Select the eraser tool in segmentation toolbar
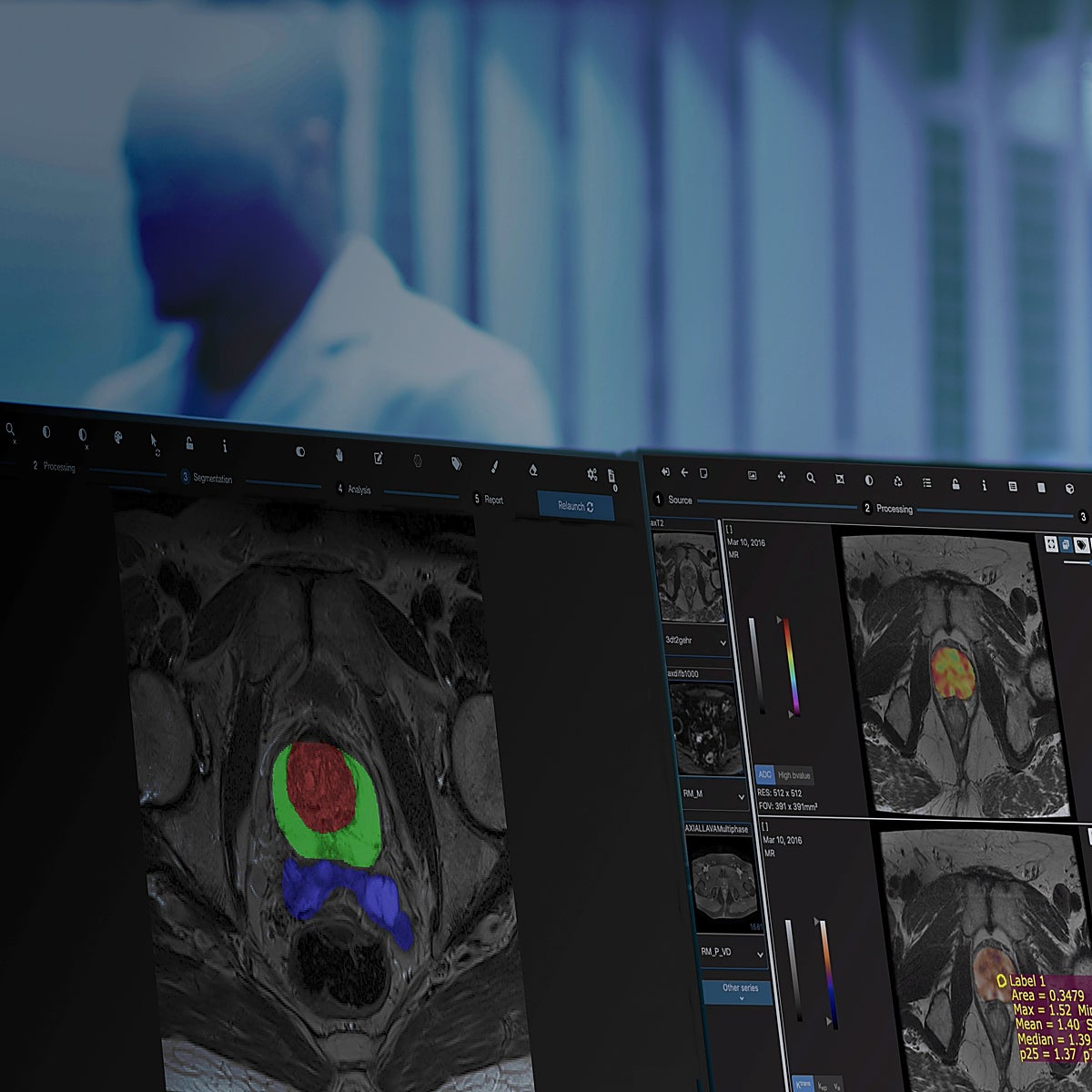Image resolution: width=1092 pixels, height=1092 pixels. 533,470
